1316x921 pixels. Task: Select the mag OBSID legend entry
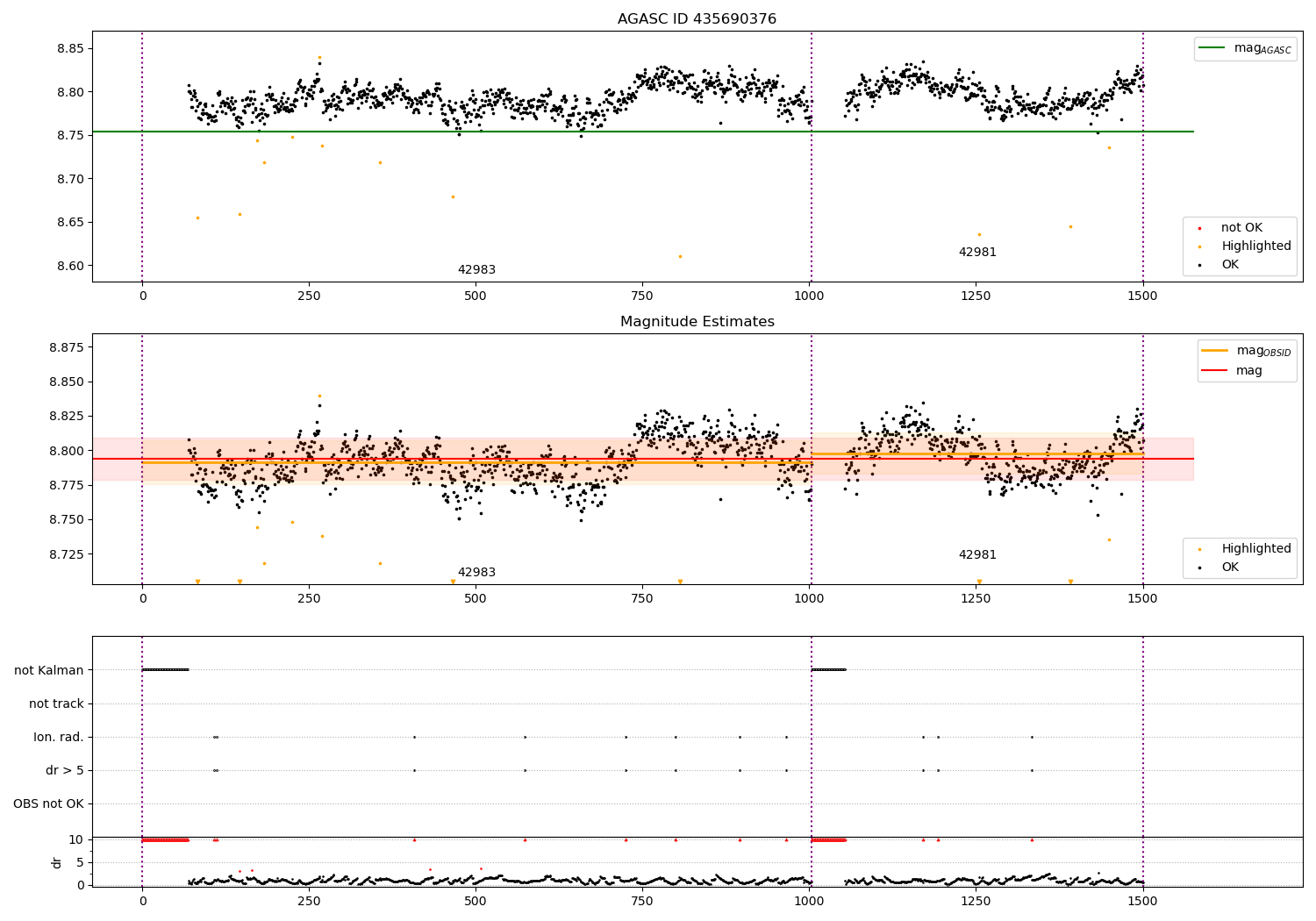pyautogui.click(x=1247, y=351)
